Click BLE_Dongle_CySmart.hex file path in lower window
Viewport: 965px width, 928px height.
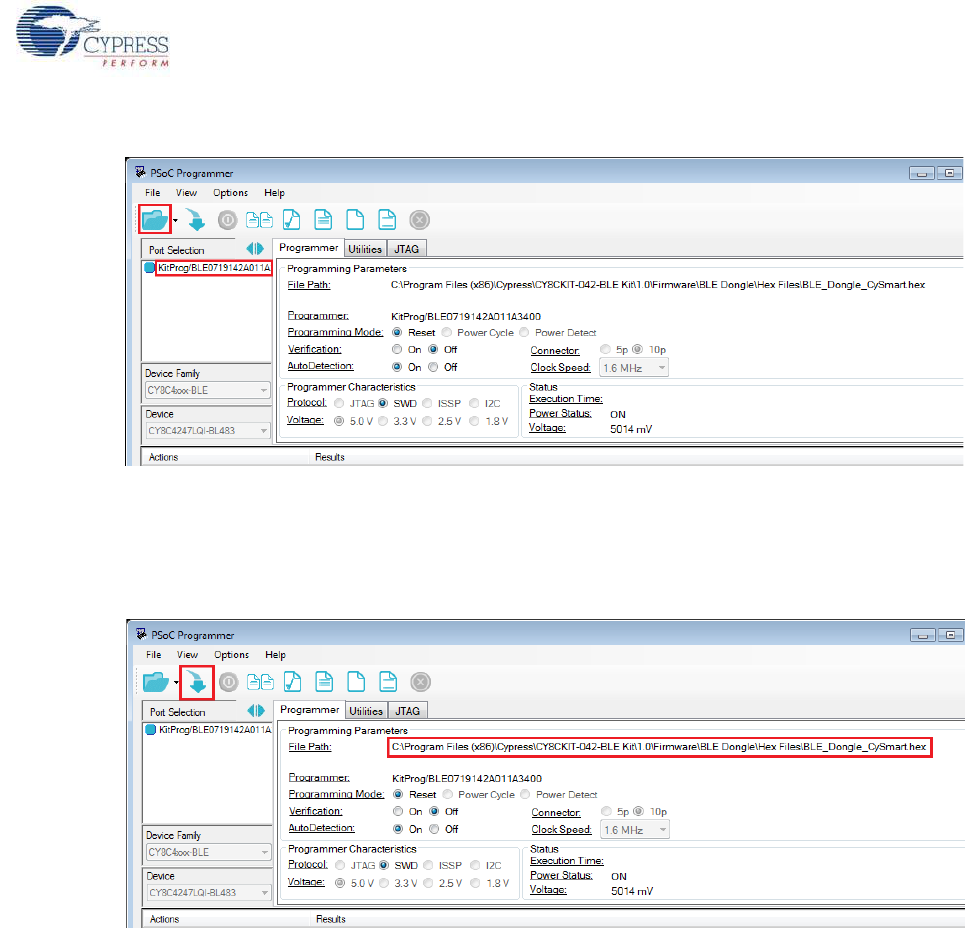(659, 747)
